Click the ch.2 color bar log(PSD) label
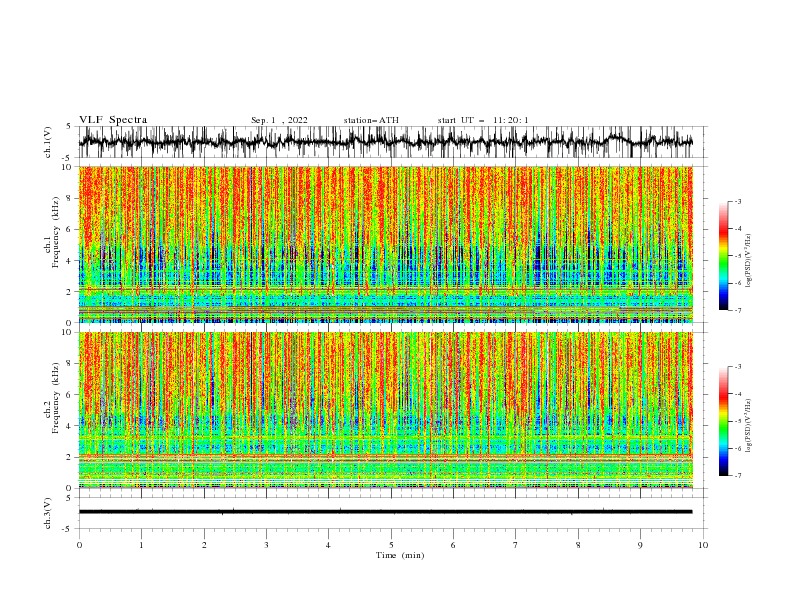Image resolution: width=792 pixels, height=612 pixels. coord(748,425)
